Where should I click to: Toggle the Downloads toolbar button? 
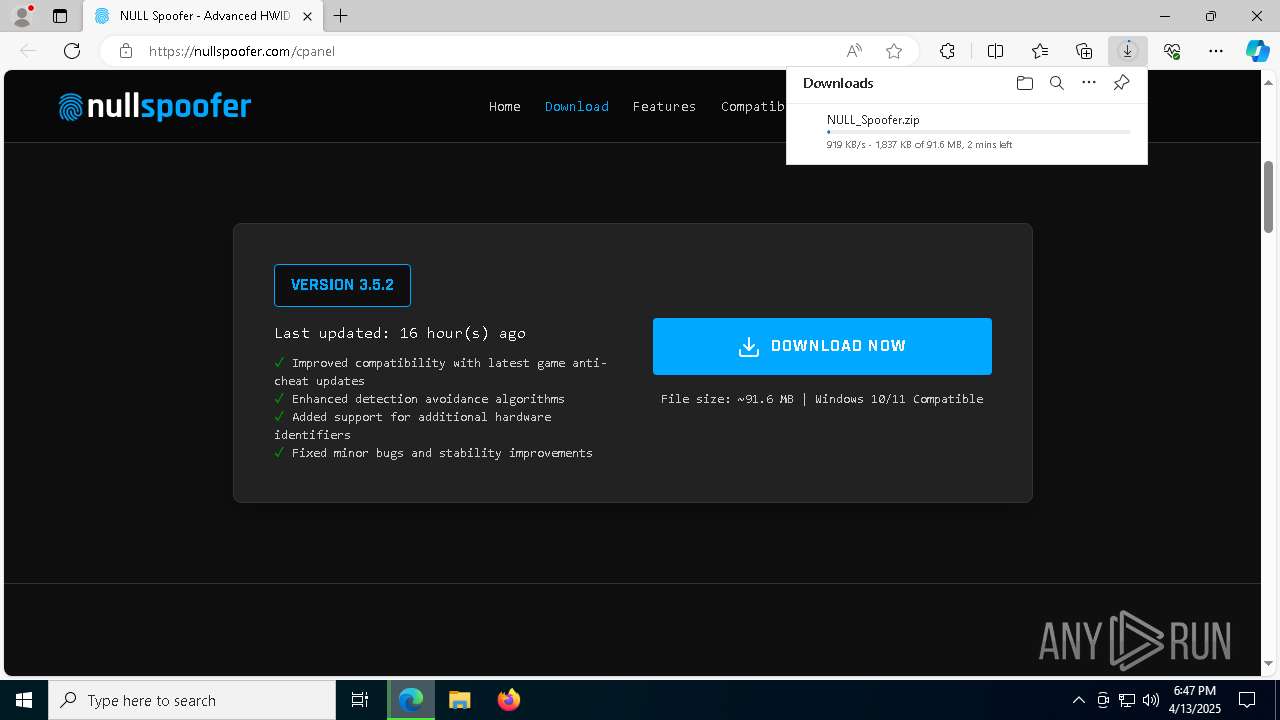pos(1128,51)
